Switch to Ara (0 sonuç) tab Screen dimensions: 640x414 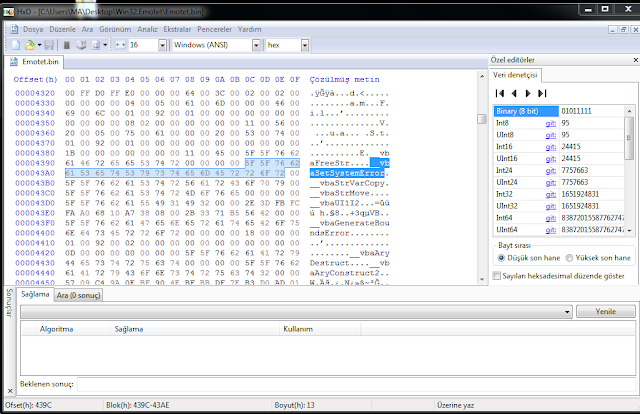point(78,295)
